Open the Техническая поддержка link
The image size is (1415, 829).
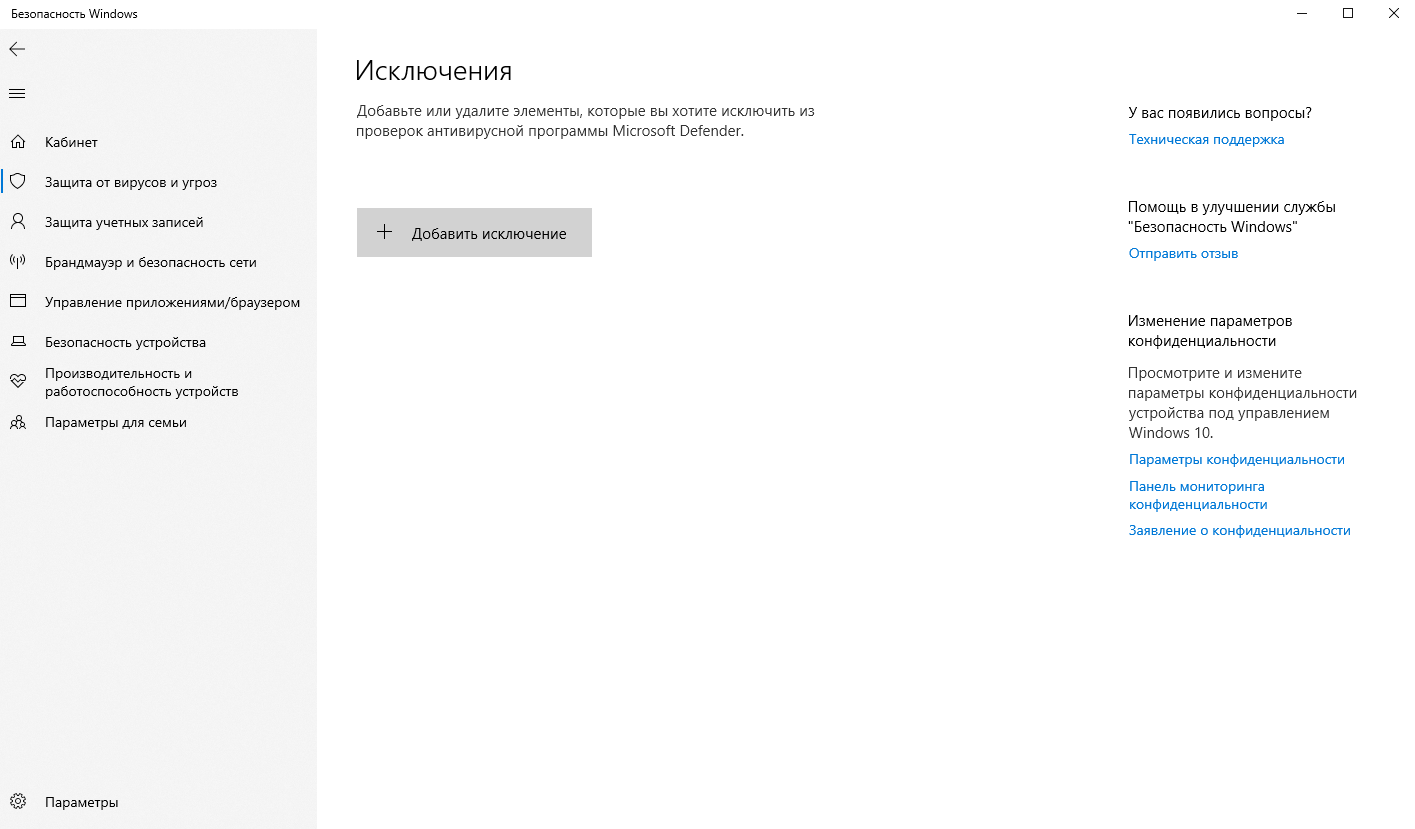click(x=1206, y=140)
